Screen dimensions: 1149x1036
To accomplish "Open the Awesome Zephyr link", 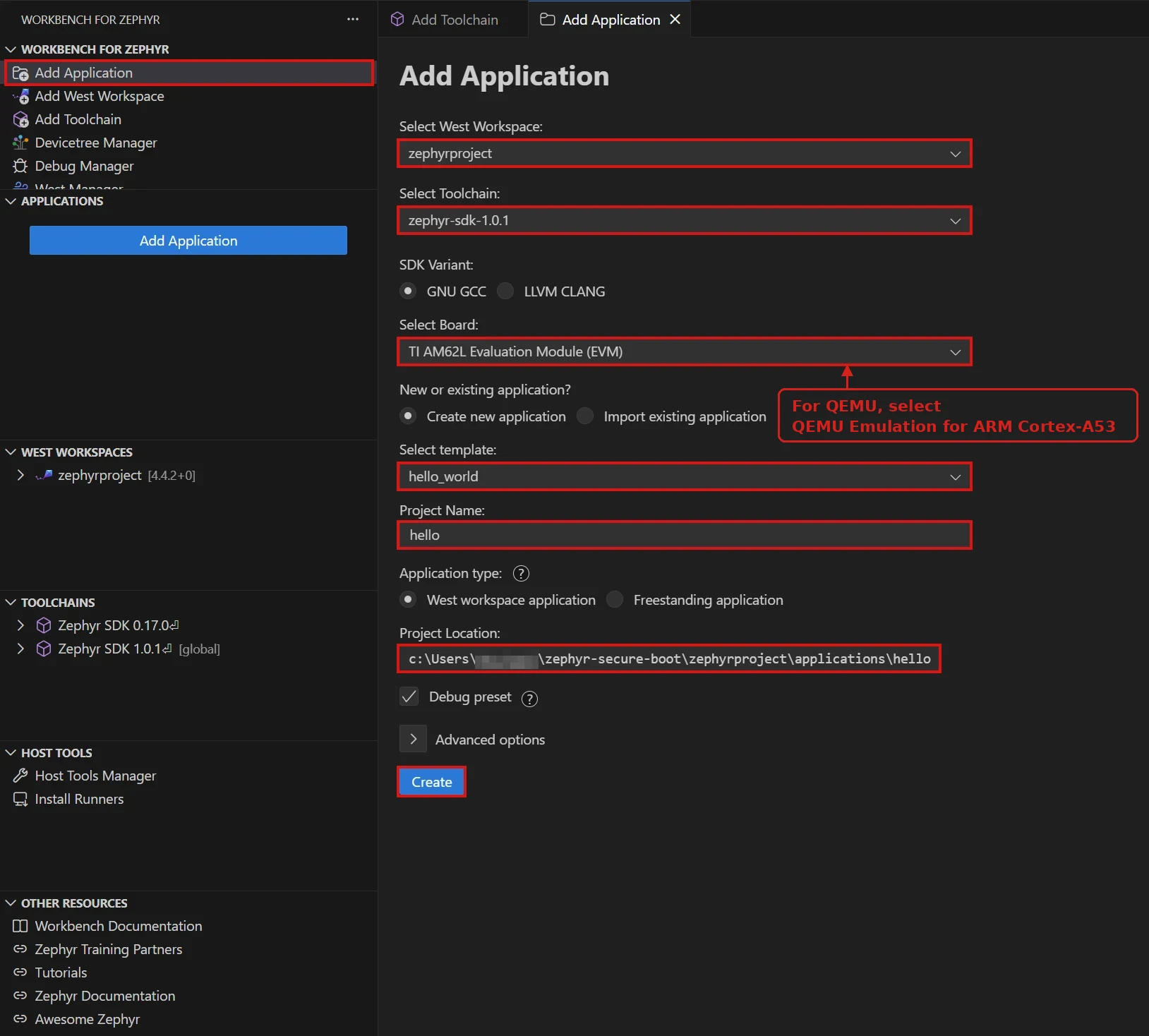I will pyautogui.click(x=88, y=1020).
